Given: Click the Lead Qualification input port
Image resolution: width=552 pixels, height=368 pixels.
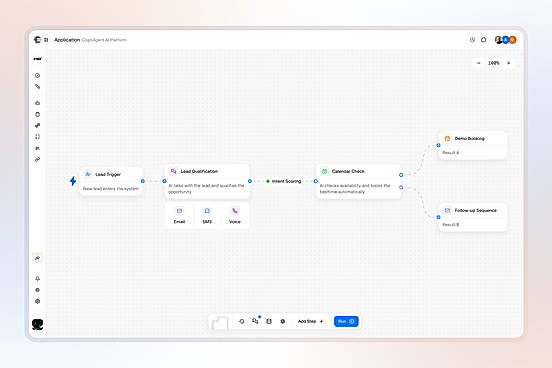Looking at the screenshot, I should (164, 181).
